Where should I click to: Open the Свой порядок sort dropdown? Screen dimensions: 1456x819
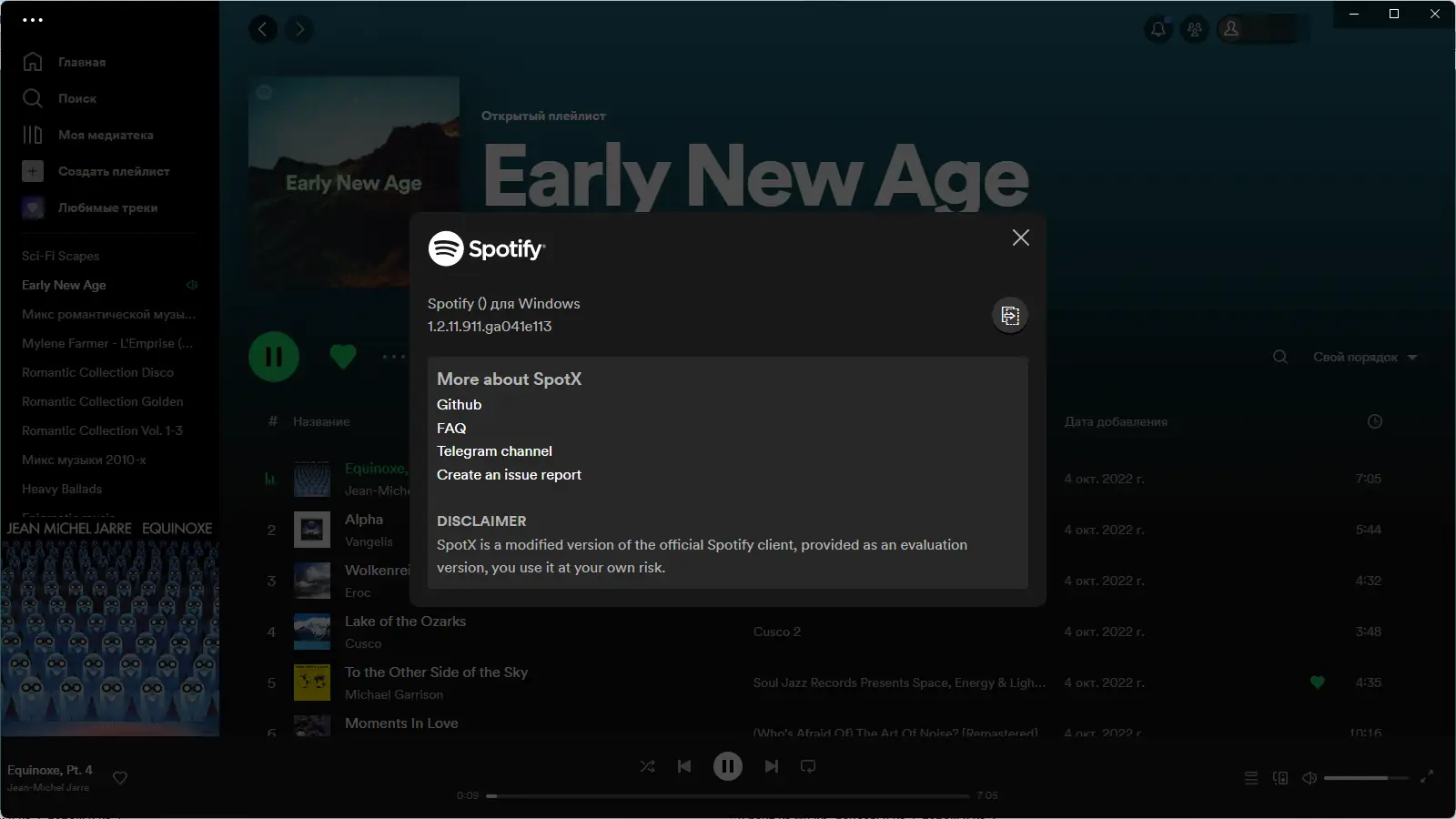coord(1365,357)
